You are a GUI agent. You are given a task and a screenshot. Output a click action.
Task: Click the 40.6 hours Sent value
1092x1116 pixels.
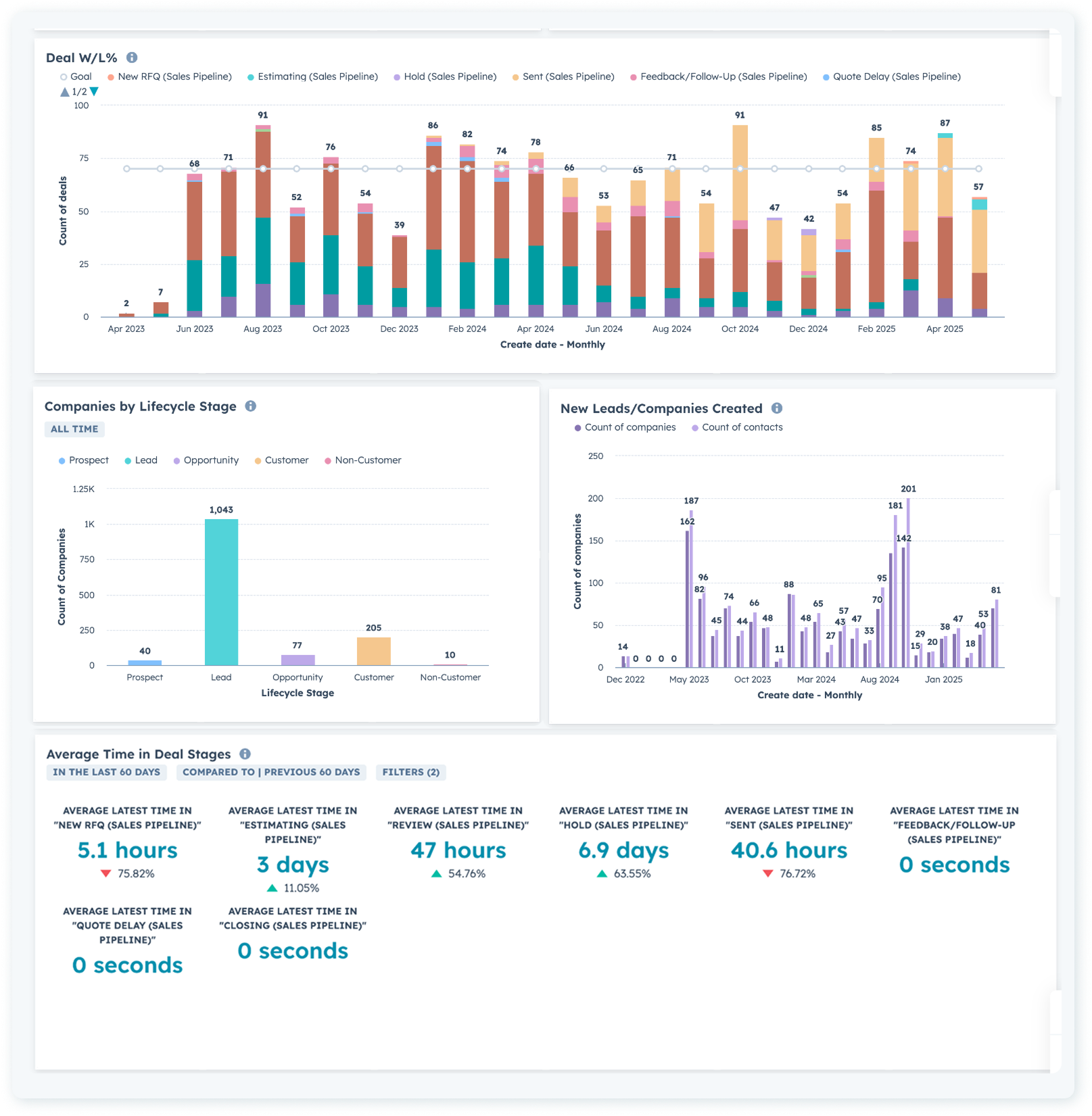coord(789,850)
